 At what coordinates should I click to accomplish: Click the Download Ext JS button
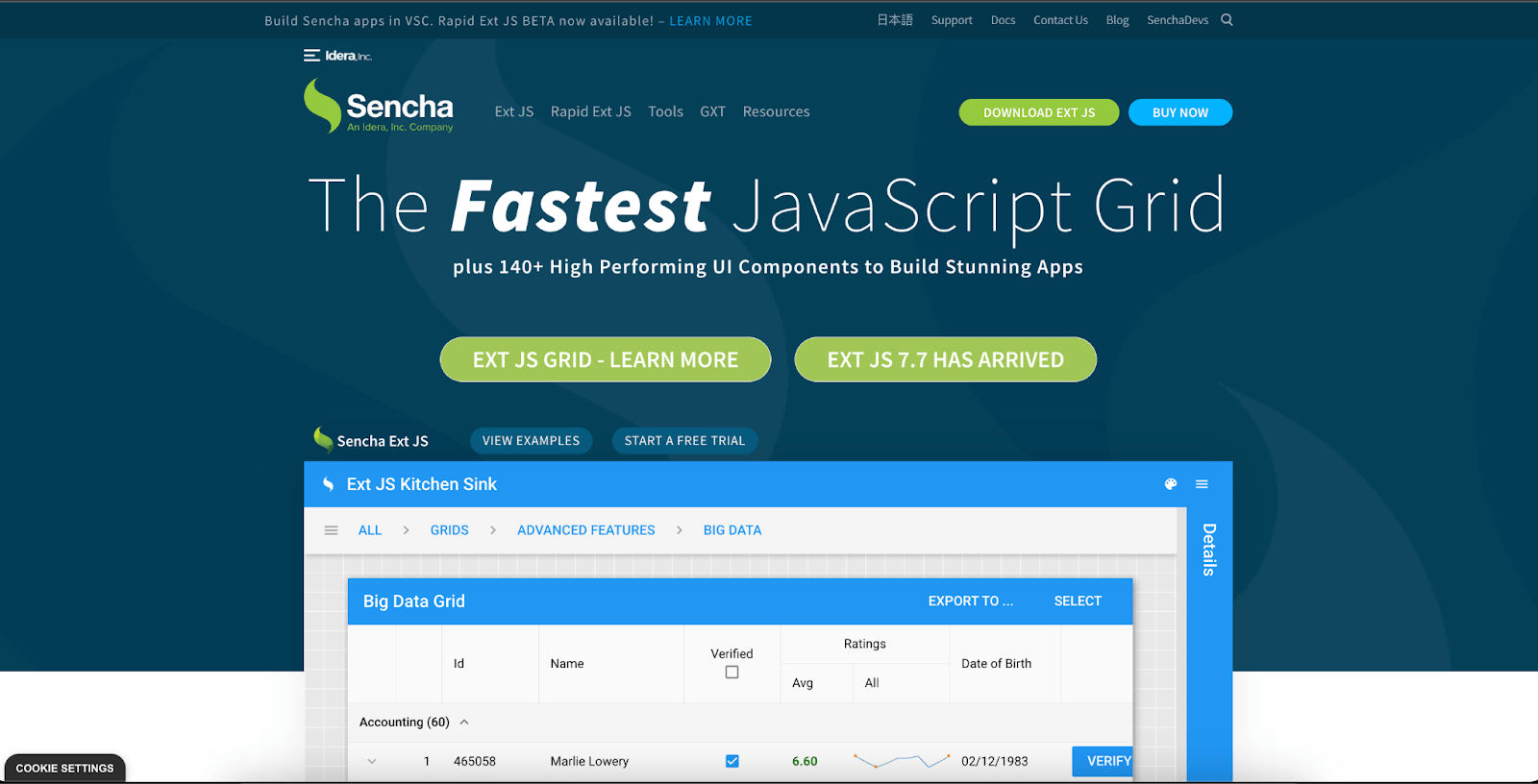(x=1038, y=112)
